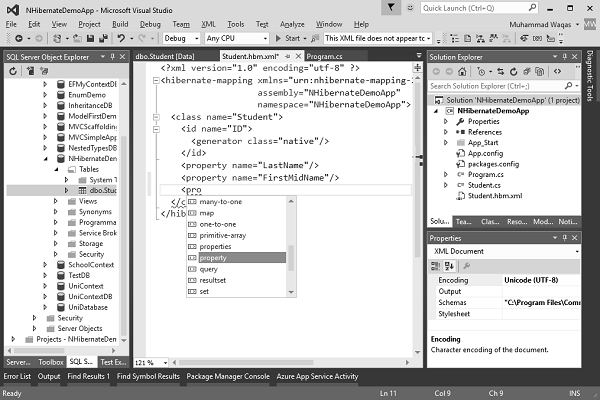Click Solution Explorer Refresh icon
This screenshot has width=600, height=400.
click(x=514, y=72)
